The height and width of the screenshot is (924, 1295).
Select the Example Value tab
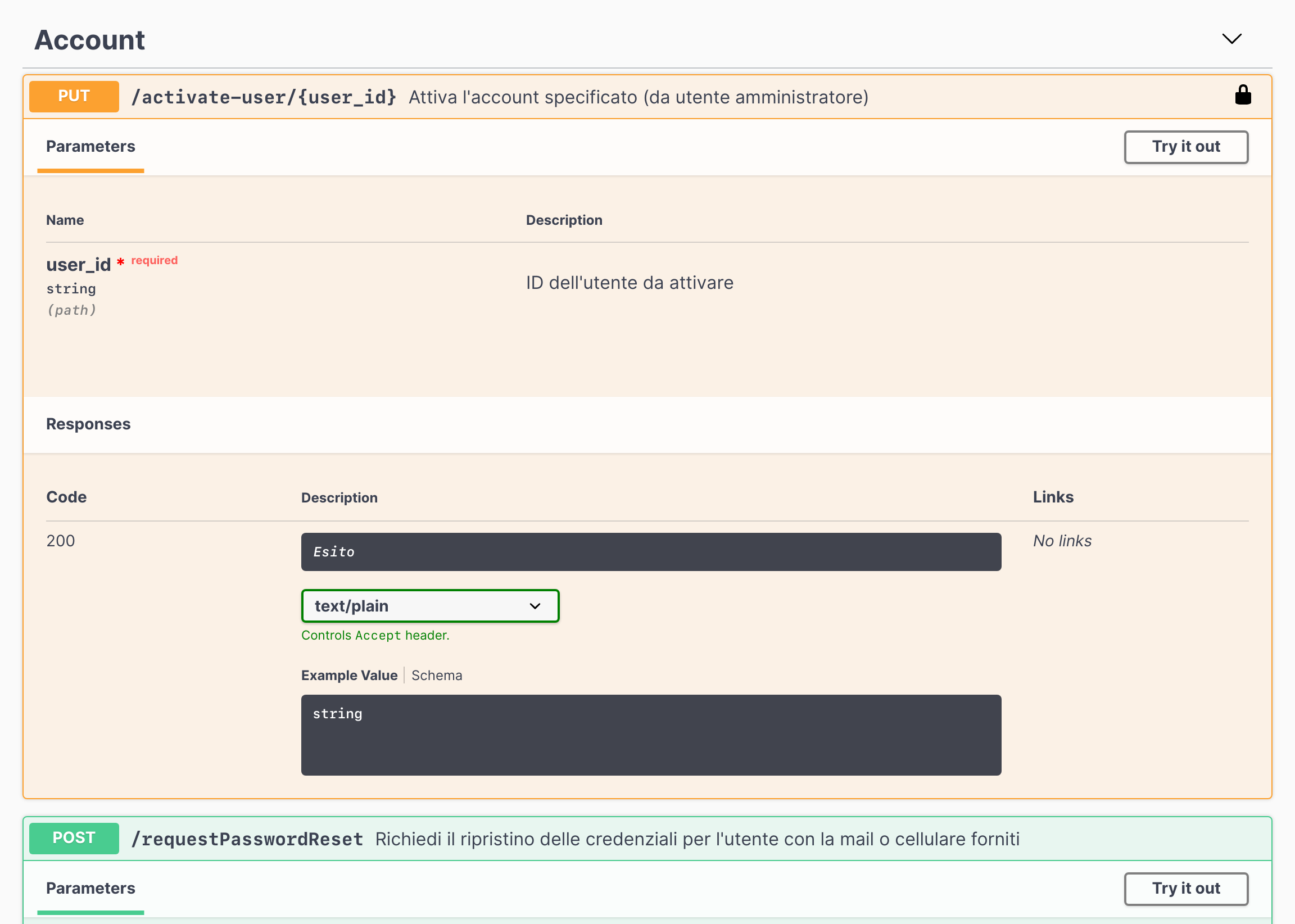tap(349, 676)
